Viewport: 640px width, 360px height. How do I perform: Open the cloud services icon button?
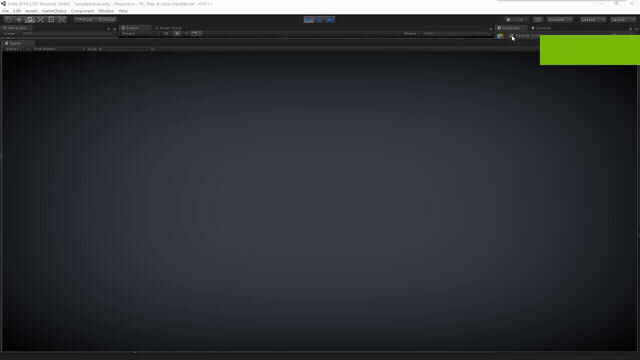538,20
